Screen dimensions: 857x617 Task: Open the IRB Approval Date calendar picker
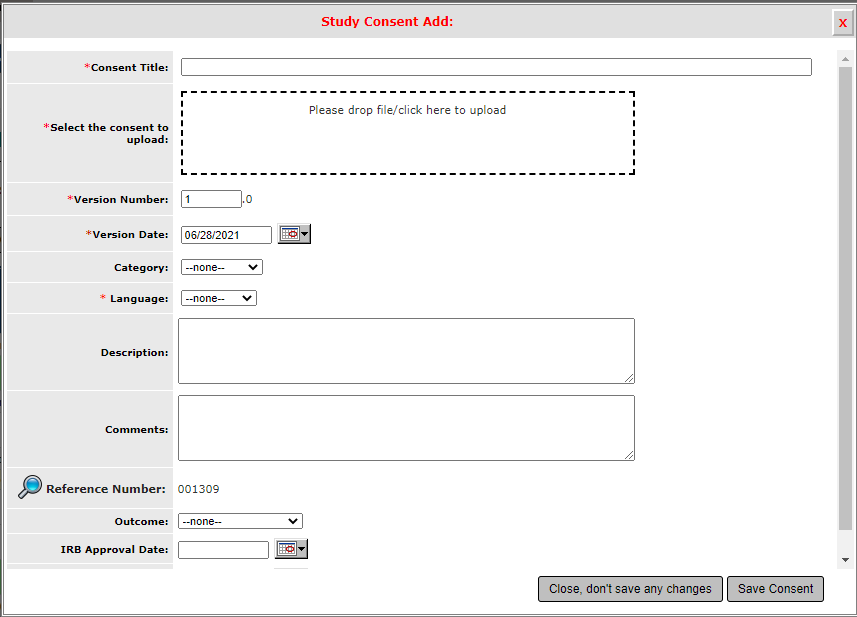pyautogui.click(x=291, y=549)
